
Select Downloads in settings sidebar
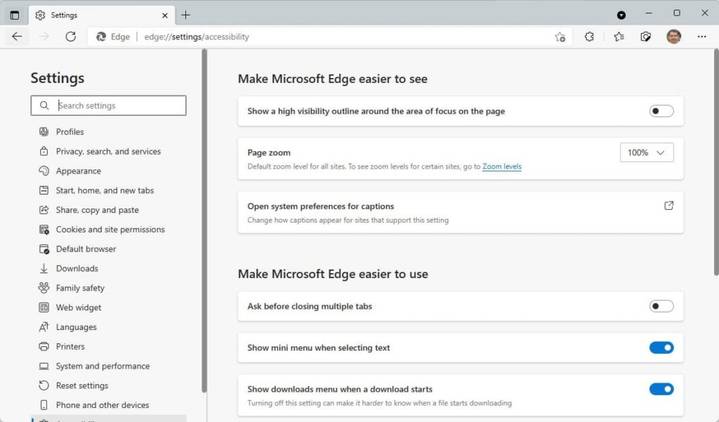[x=77, y=268]
